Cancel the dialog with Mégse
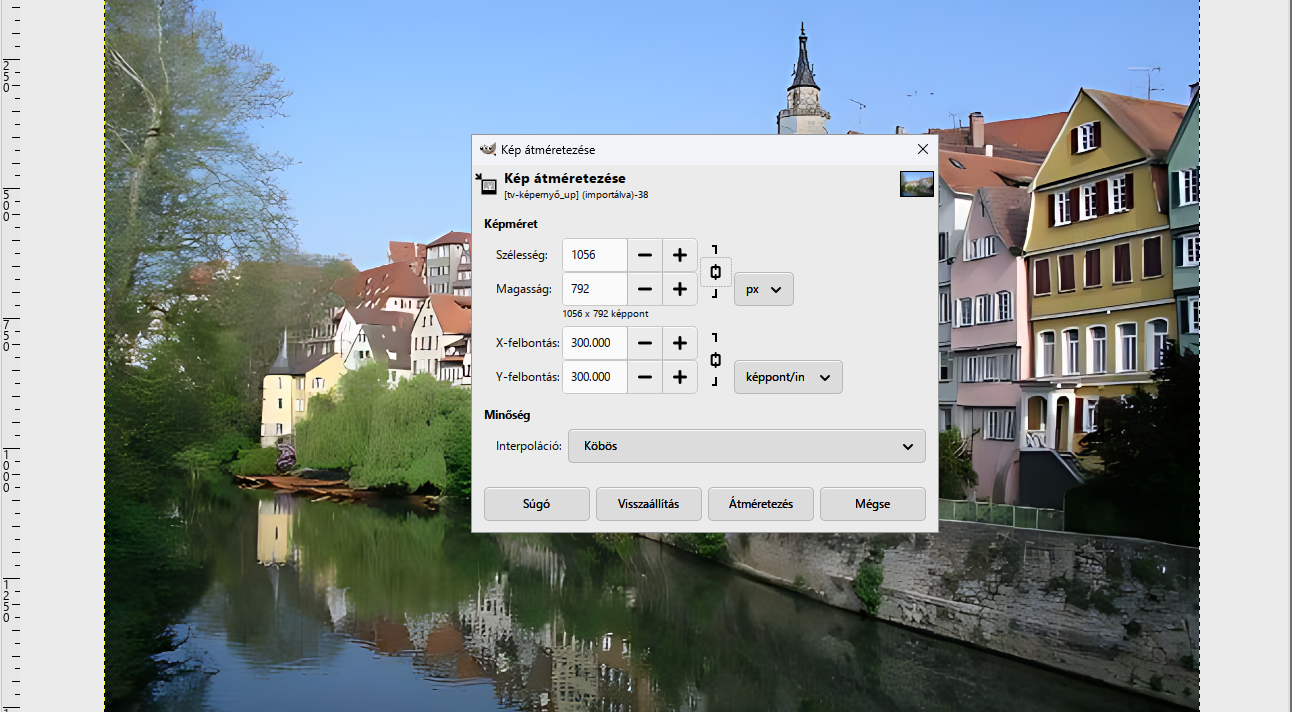 coord(873,504)
